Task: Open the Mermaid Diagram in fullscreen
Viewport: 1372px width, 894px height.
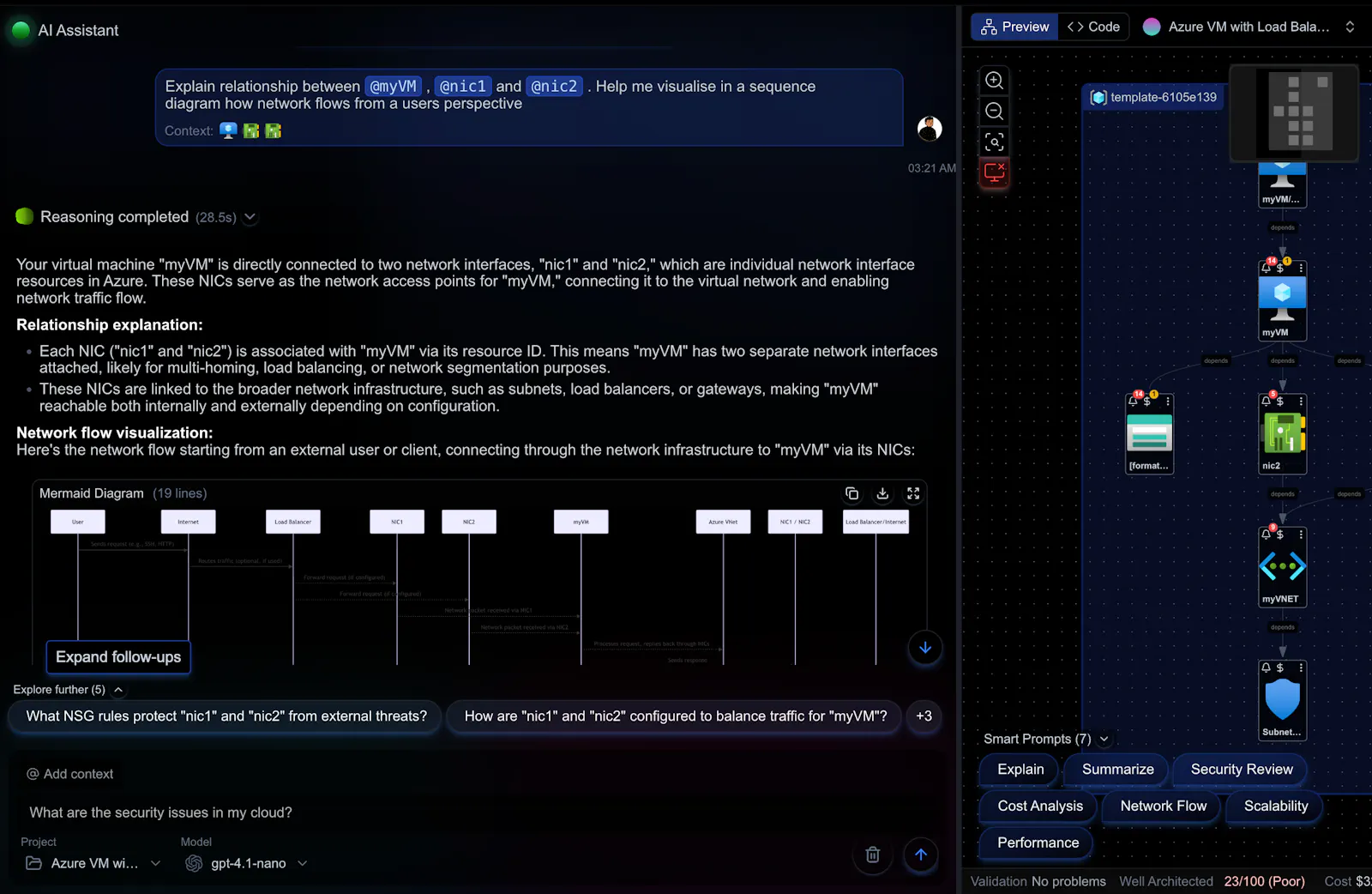Action: tap(913, 493)
